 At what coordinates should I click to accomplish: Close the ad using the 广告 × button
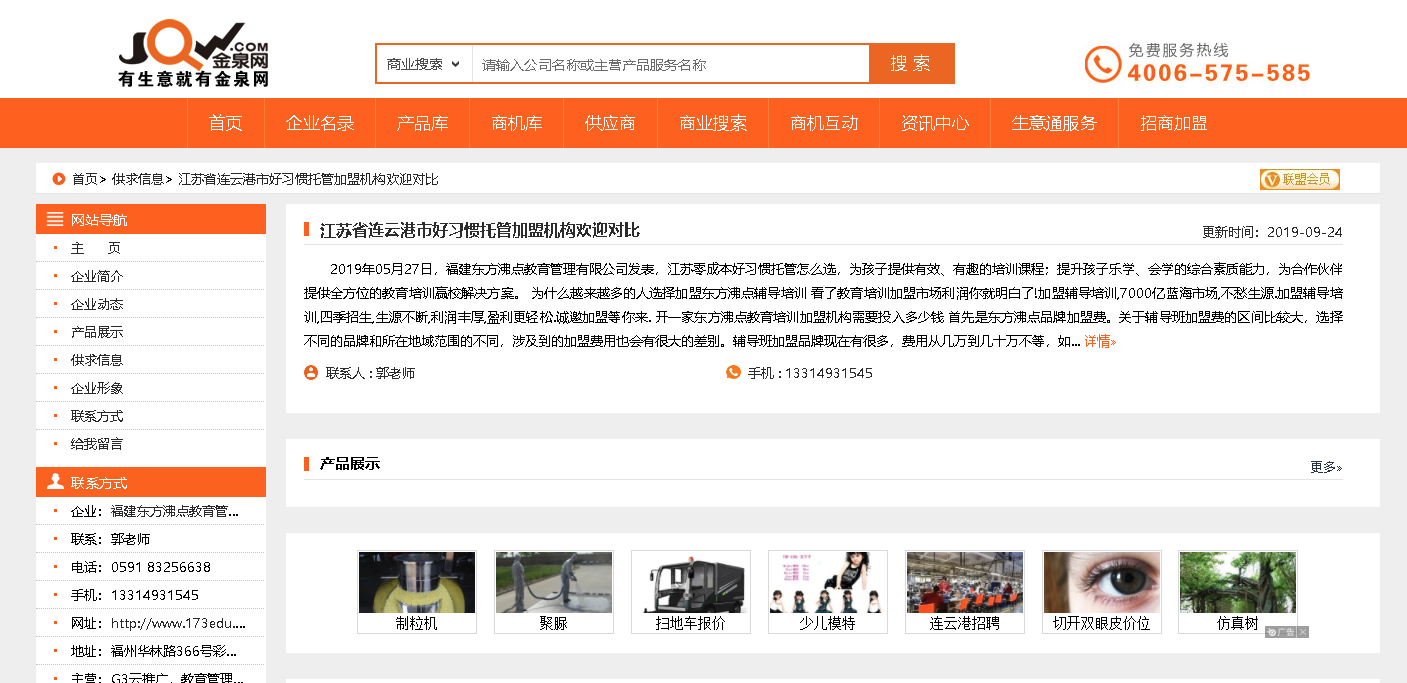point(1303,632)
